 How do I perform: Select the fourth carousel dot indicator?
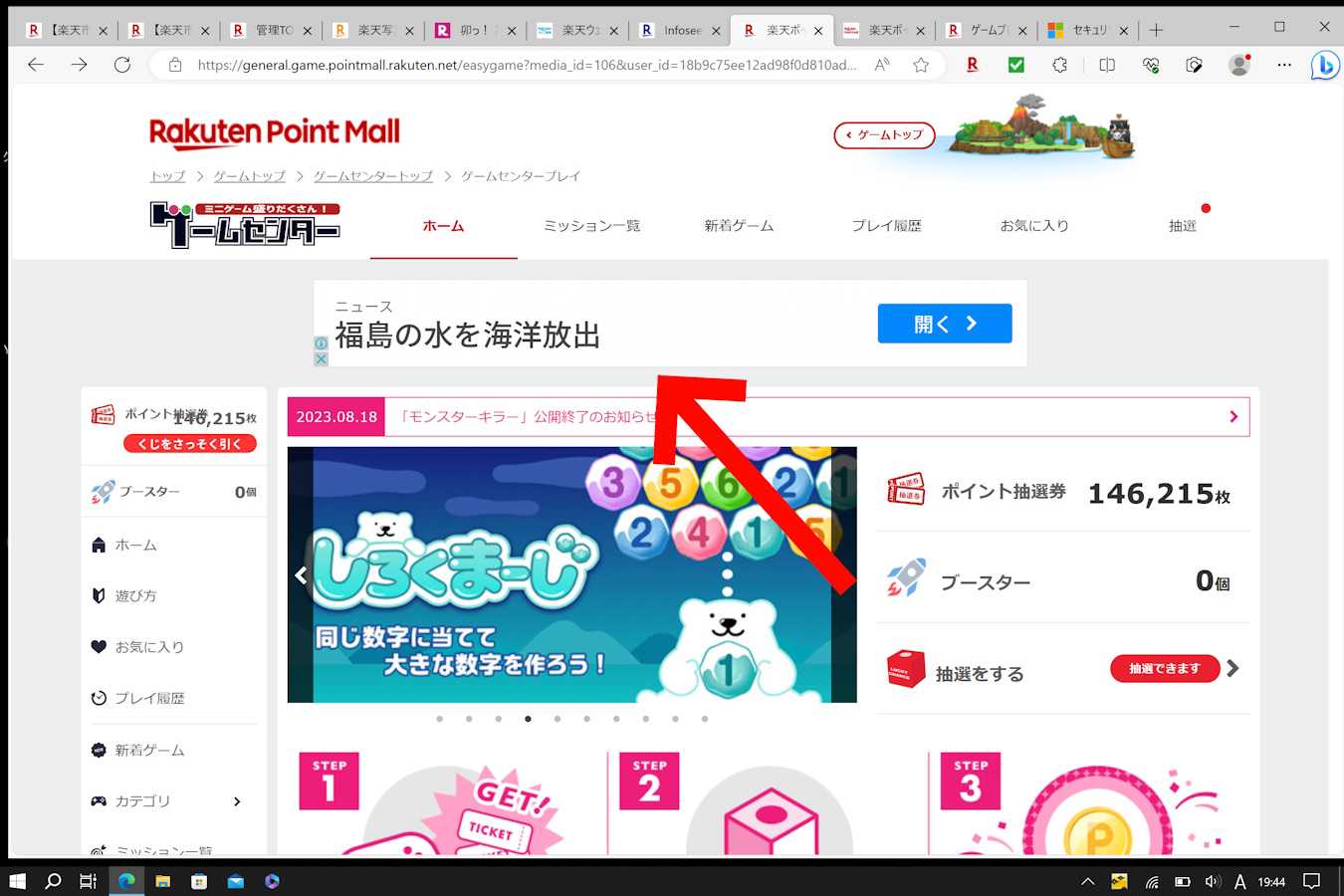pos(528,719)
